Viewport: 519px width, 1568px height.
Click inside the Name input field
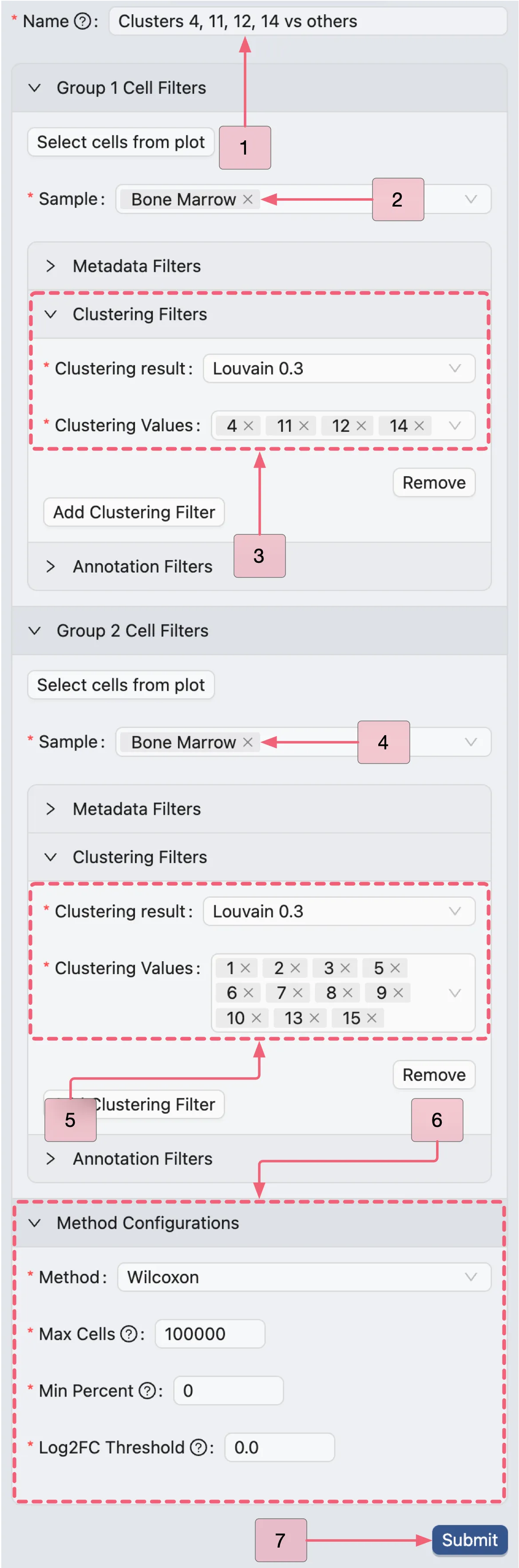tap(307, 21)
